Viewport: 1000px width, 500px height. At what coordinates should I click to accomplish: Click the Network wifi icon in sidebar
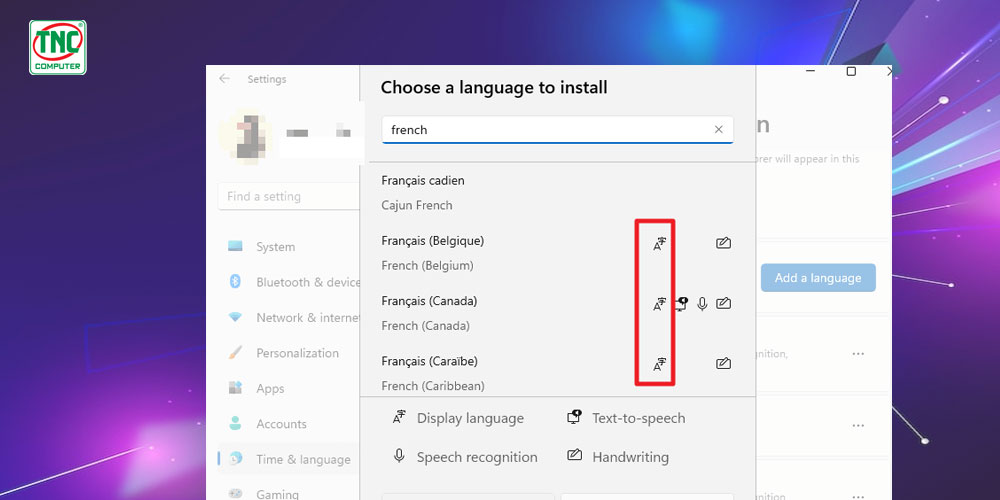(235, 317)
